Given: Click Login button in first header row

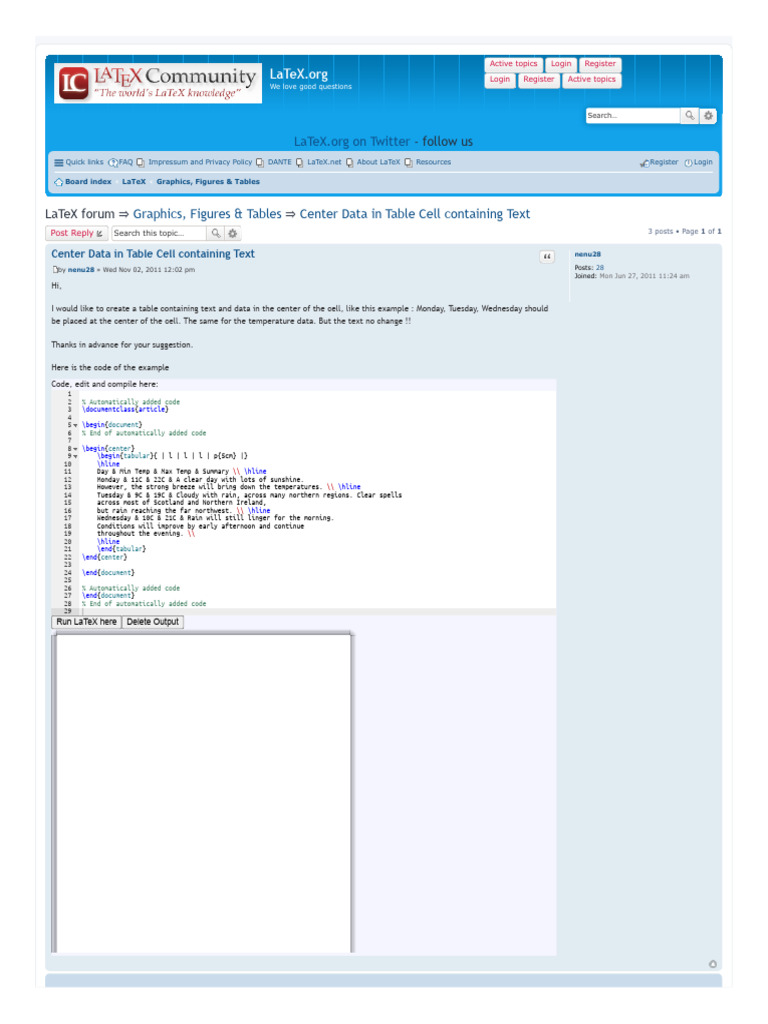Looking at the screenshot, I should click(560, 64).
